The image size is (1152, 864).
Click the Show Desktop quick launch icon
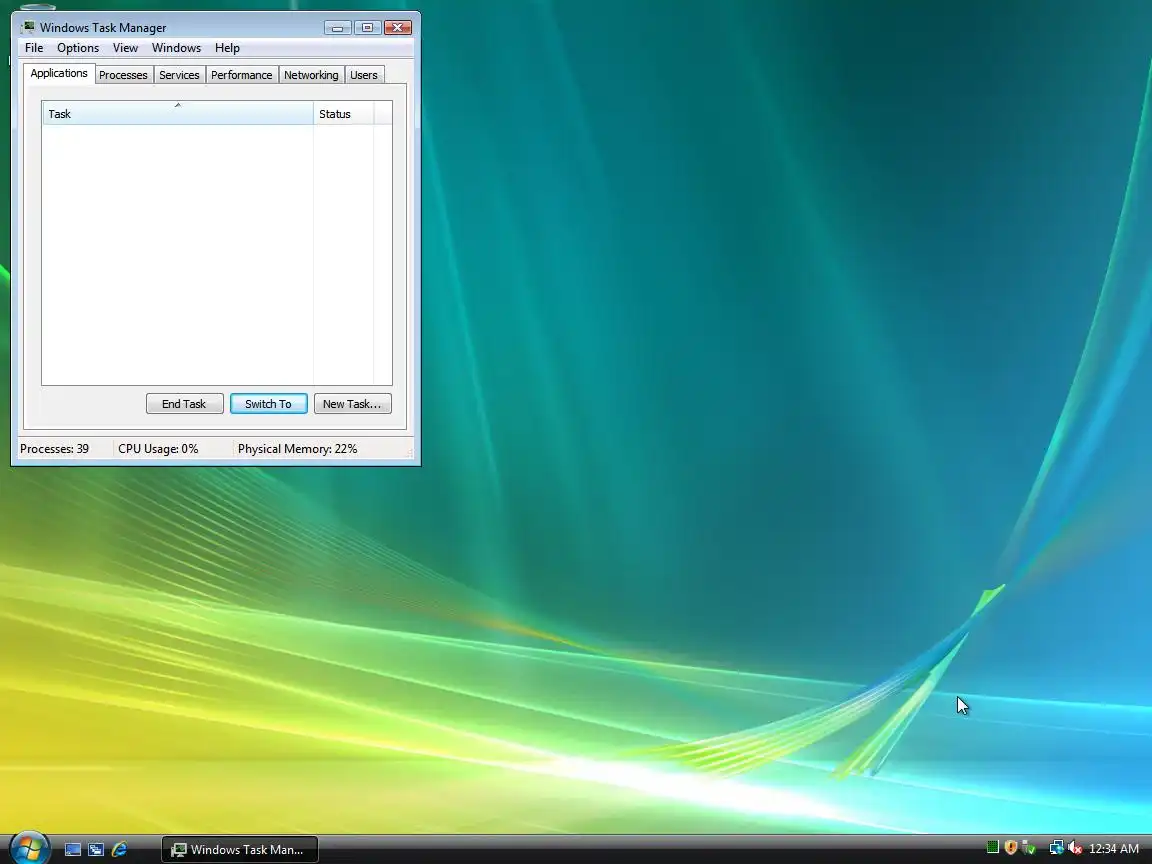73,849
